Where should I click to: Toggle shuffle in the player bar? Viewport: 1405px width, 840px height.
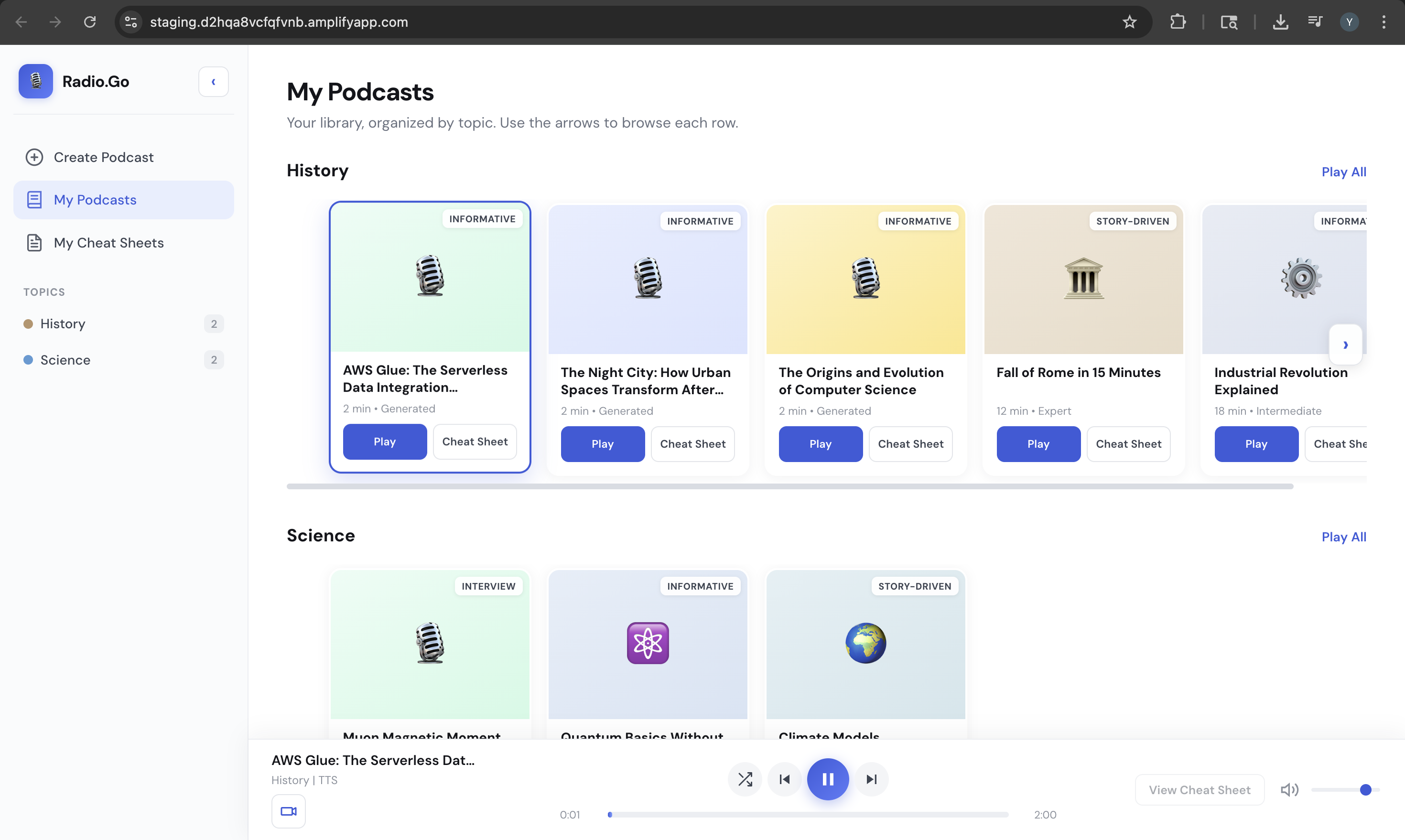point(745,779)
